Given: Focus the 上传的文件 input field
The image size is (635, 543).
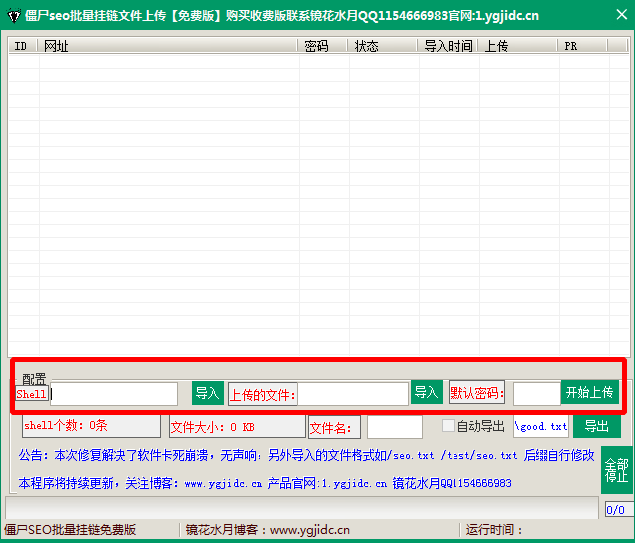Looking at the screenshot, I should pyautogui.click(x=352, y=394).
